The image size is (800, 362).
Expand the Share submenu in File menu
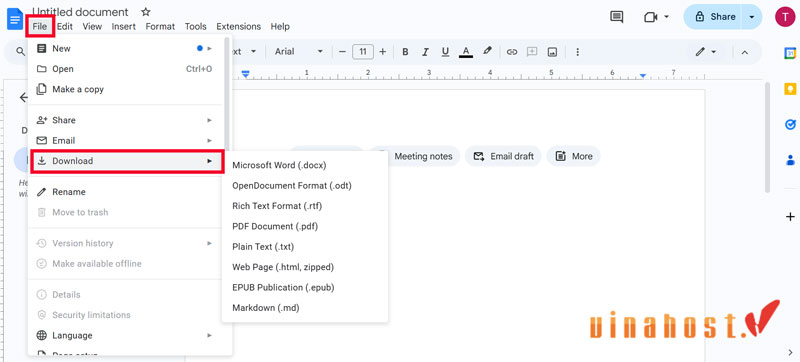coord(125,120)
